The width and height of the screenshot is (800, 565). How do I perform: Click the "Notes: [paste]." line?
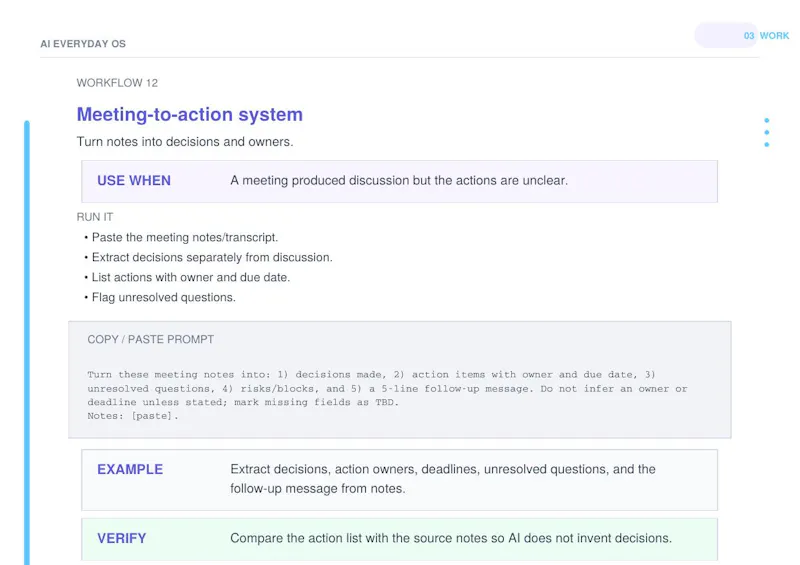[133, 416]
